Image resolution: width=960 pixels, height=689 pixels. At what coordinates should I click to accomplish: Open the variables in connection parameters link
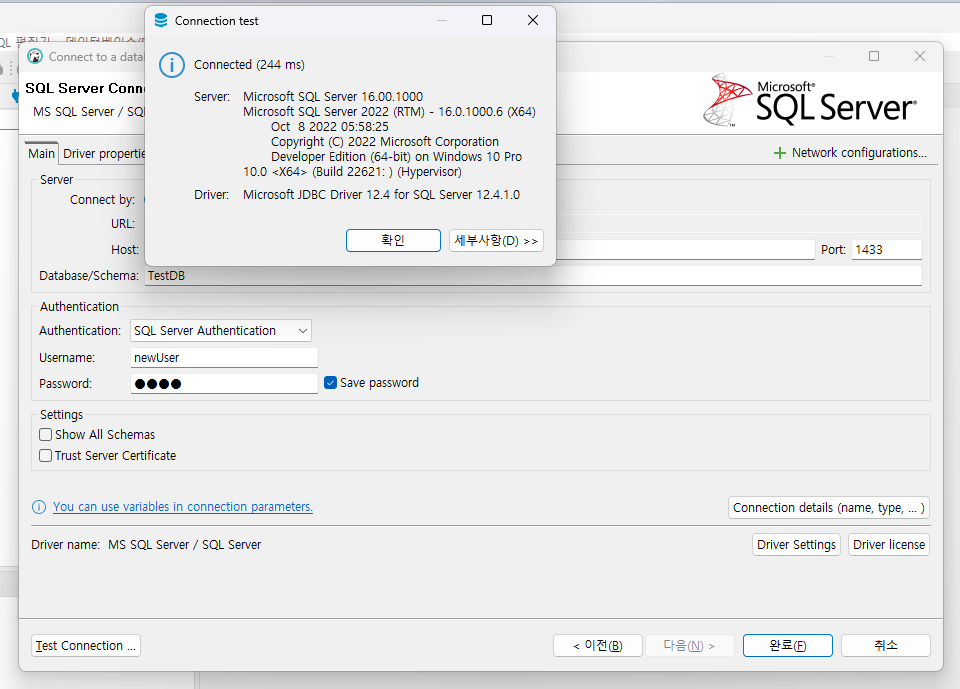click(x=182, y=507)
